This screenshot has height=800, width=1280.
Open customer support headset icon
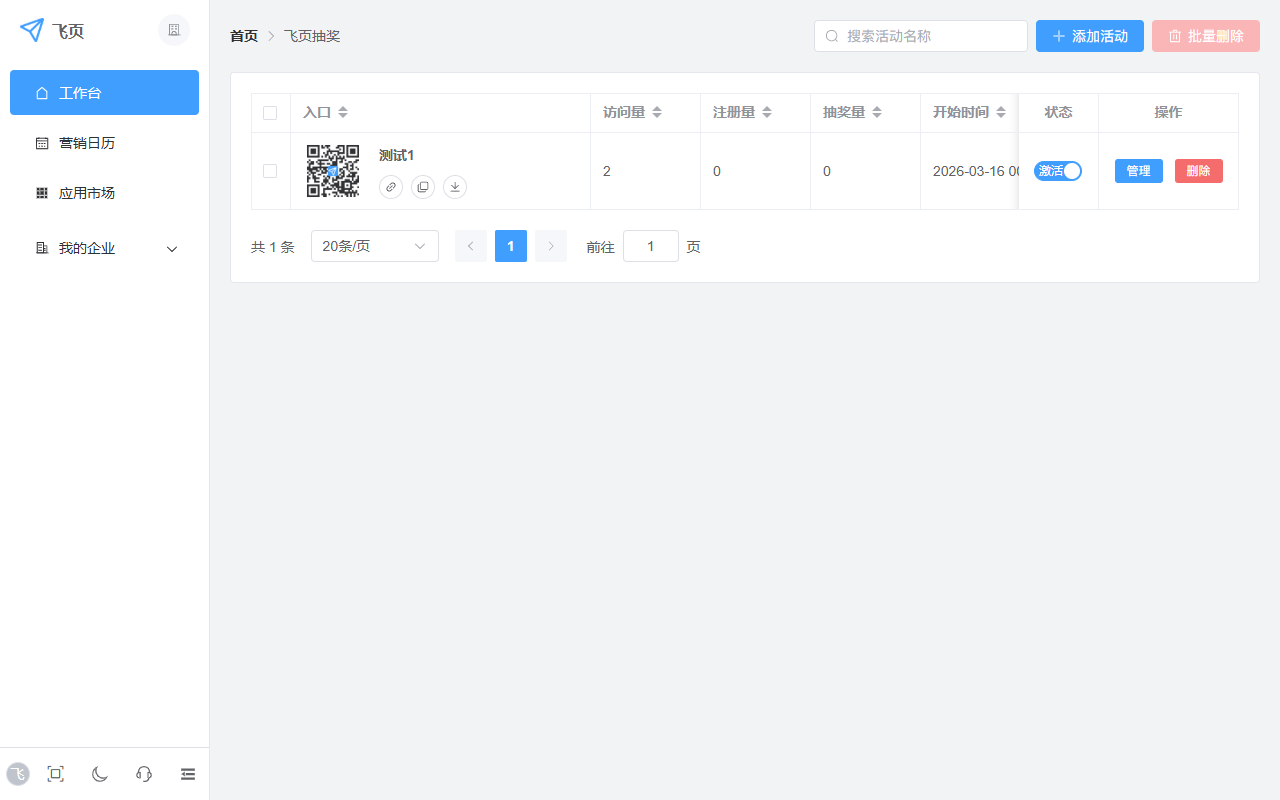[x=144, y=774]
